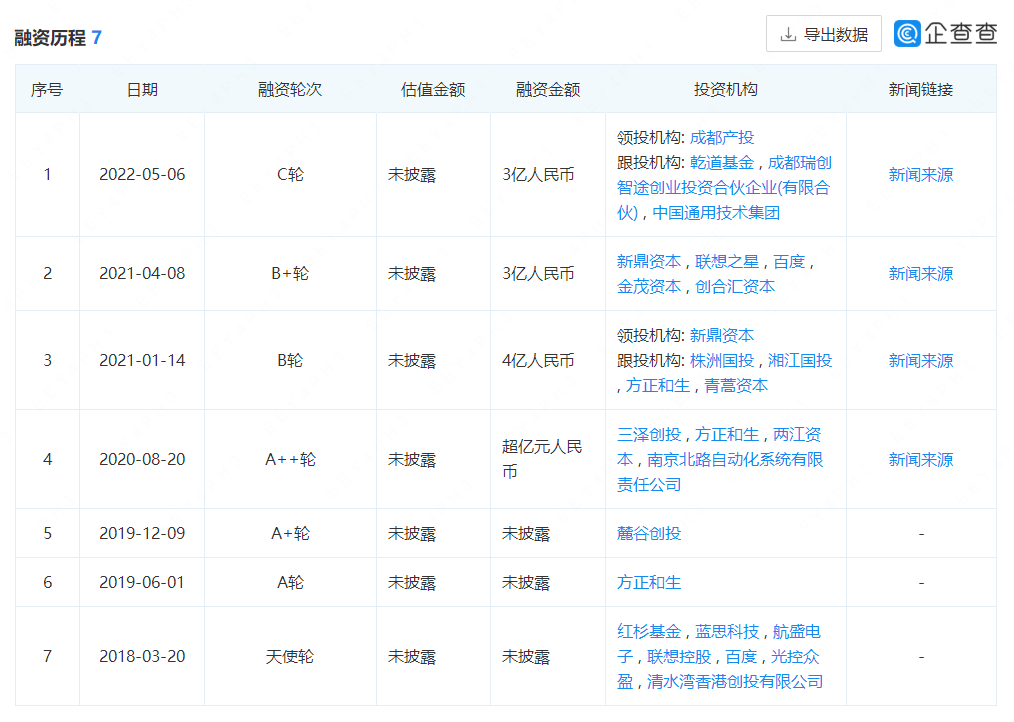Select the date cell 2022-05-06

pyautogui.click(x=142, y=175)
